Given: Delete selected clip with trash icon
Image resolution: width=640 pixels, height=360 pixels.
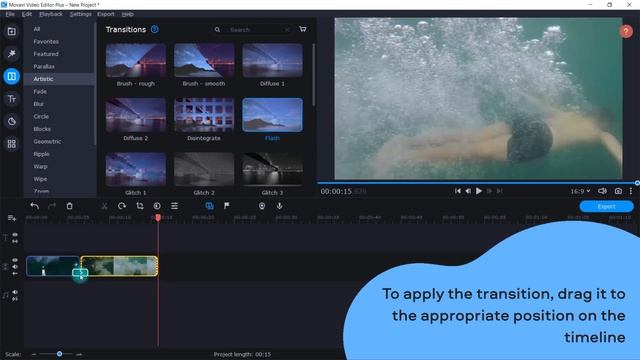Looking at the screenshot, I should coord(69,206).
